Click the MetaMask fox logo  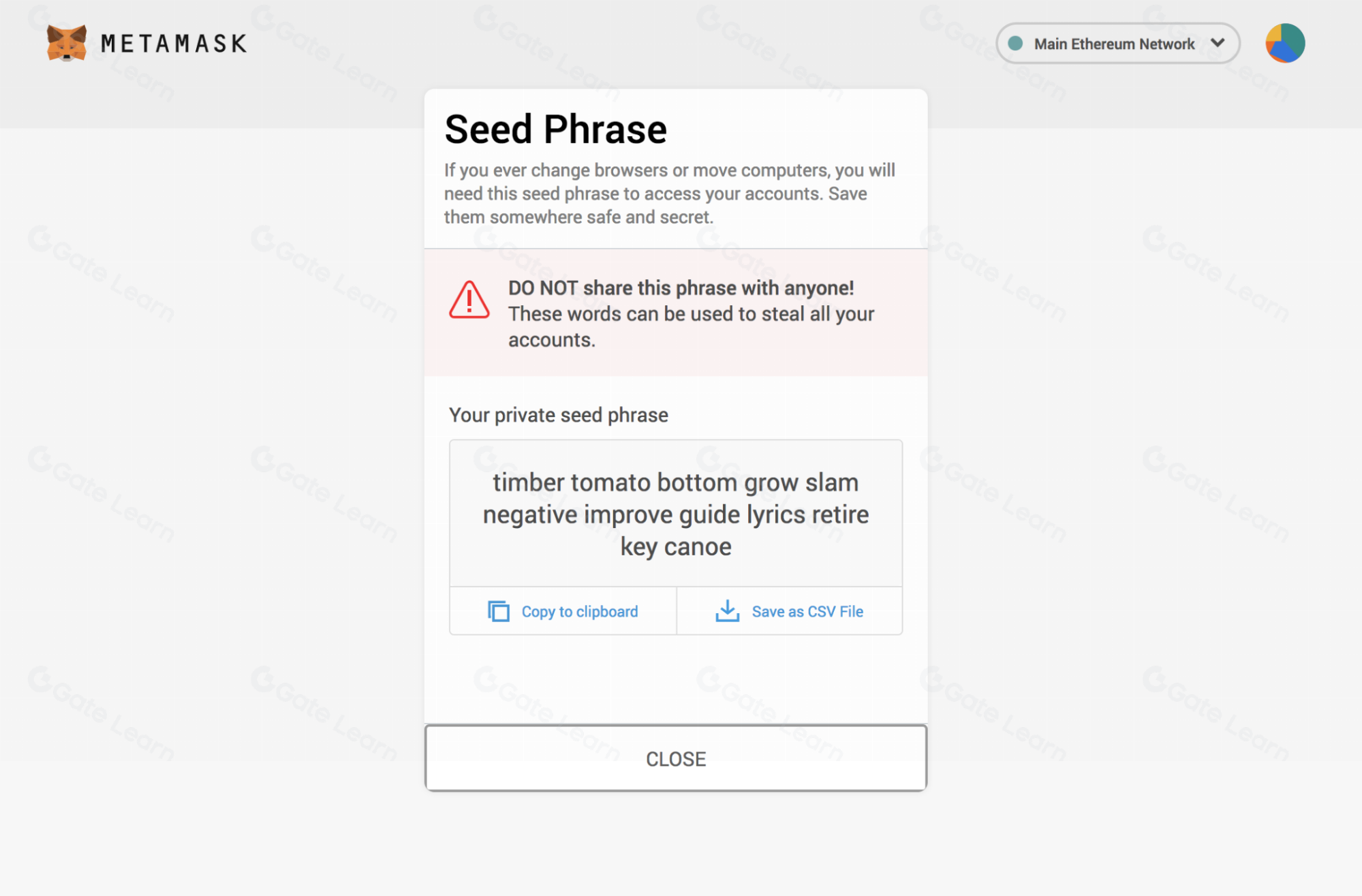point(66,44)
